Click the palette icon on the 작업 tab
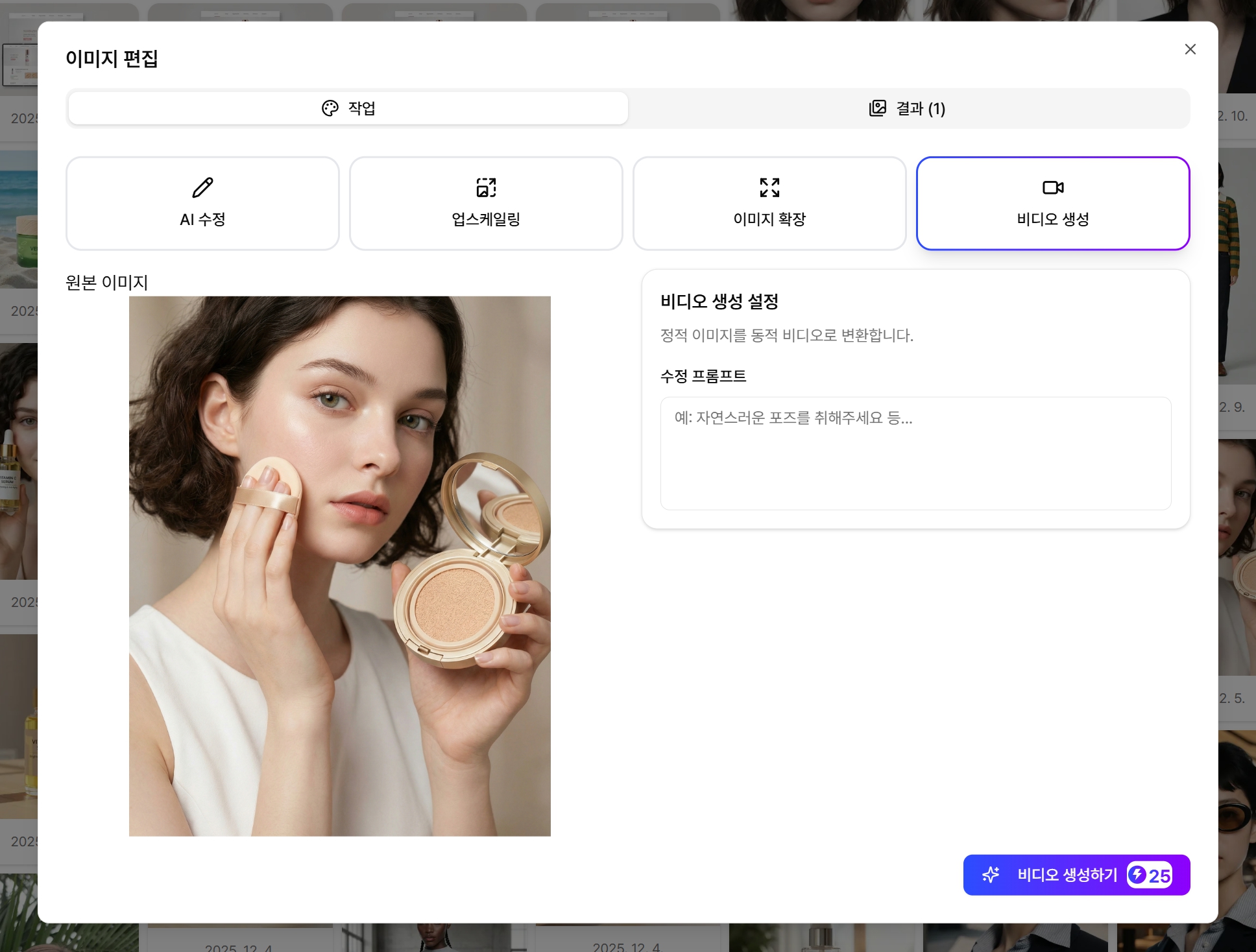This screenshot has height=952, width=1256. coord(330,108)
